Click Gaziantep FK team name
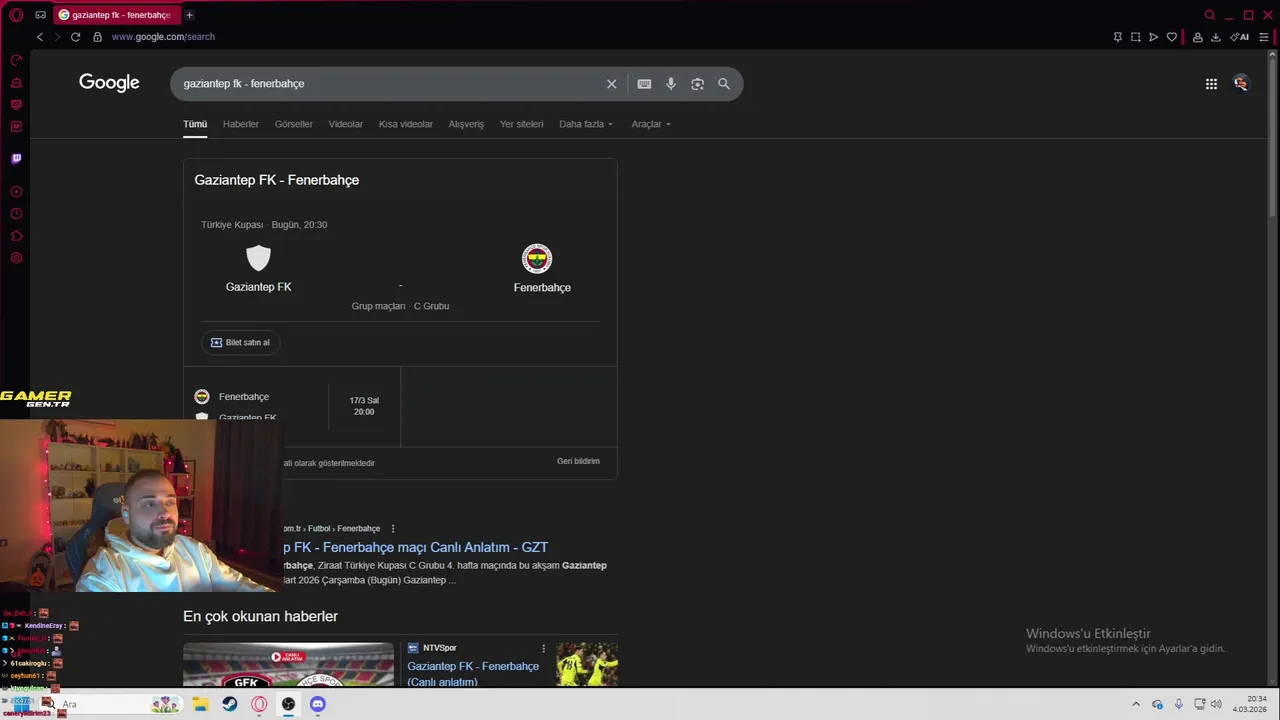The height and width of the screenshot is (720, 1280). [x=258, y=287]
